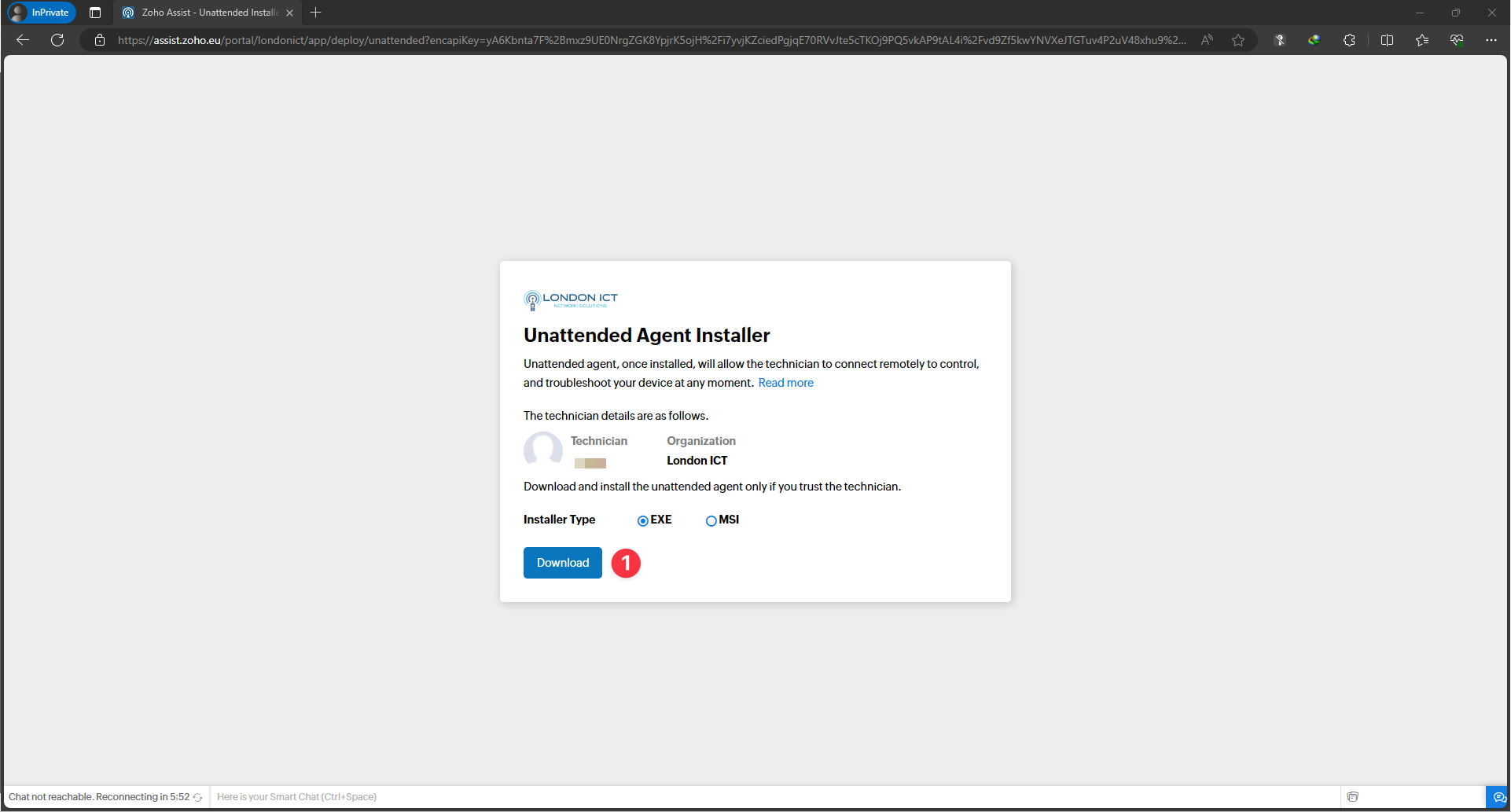The width and height of the screenshot is (1511, 812).
Task: Close the Zoho Assist tab
Action: (290, 13)
